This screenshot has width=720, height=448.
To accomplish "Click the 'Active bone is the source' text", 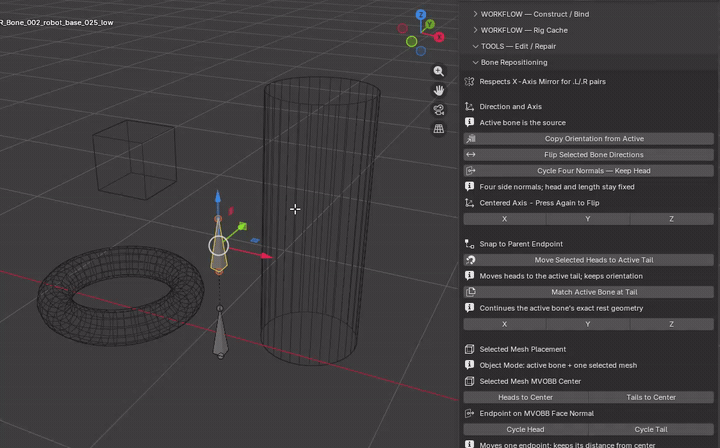I will [x=522, y=123].
